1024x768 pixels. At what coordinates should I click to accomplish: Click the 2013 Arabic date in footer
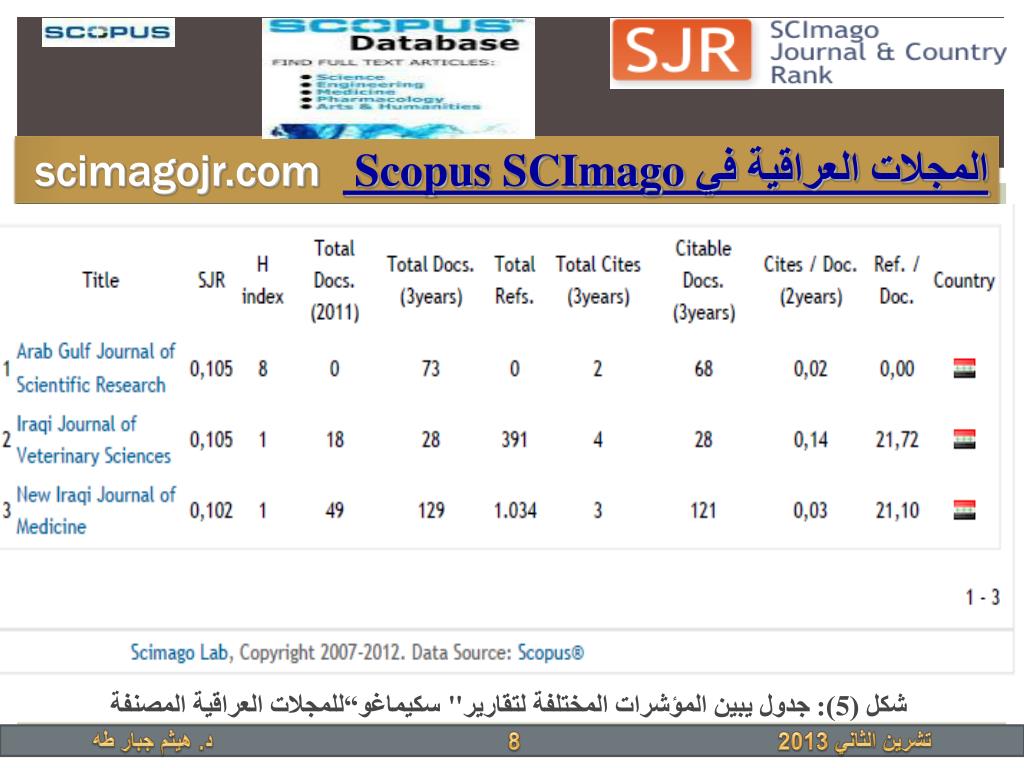point(854,742)
